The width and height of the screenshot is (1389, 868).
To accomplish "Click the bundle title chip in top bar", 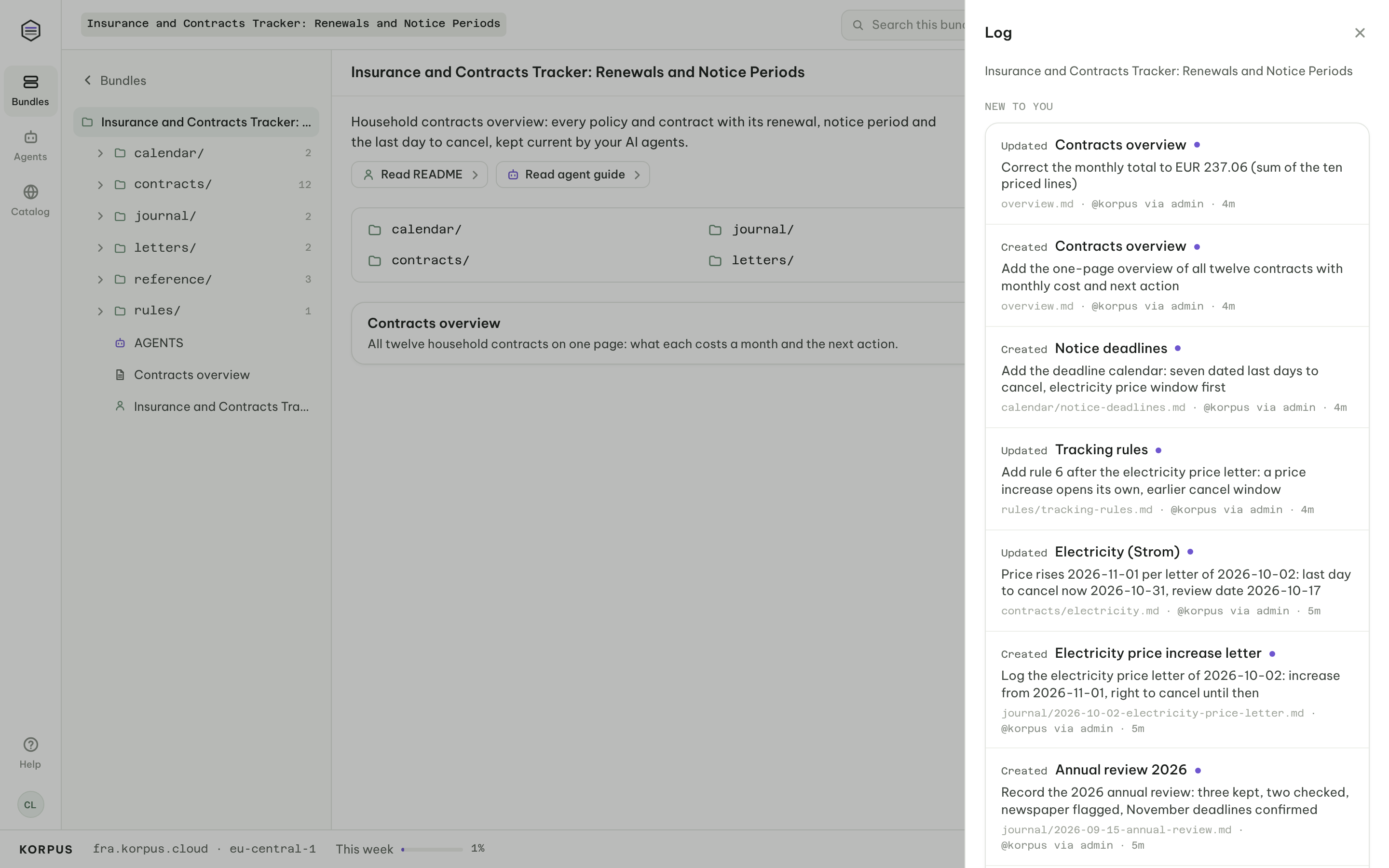I will coord(293,24).
